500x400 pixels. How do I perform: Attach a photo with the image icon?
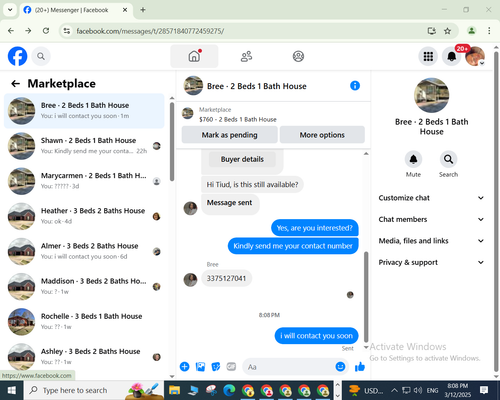point(200,367)
